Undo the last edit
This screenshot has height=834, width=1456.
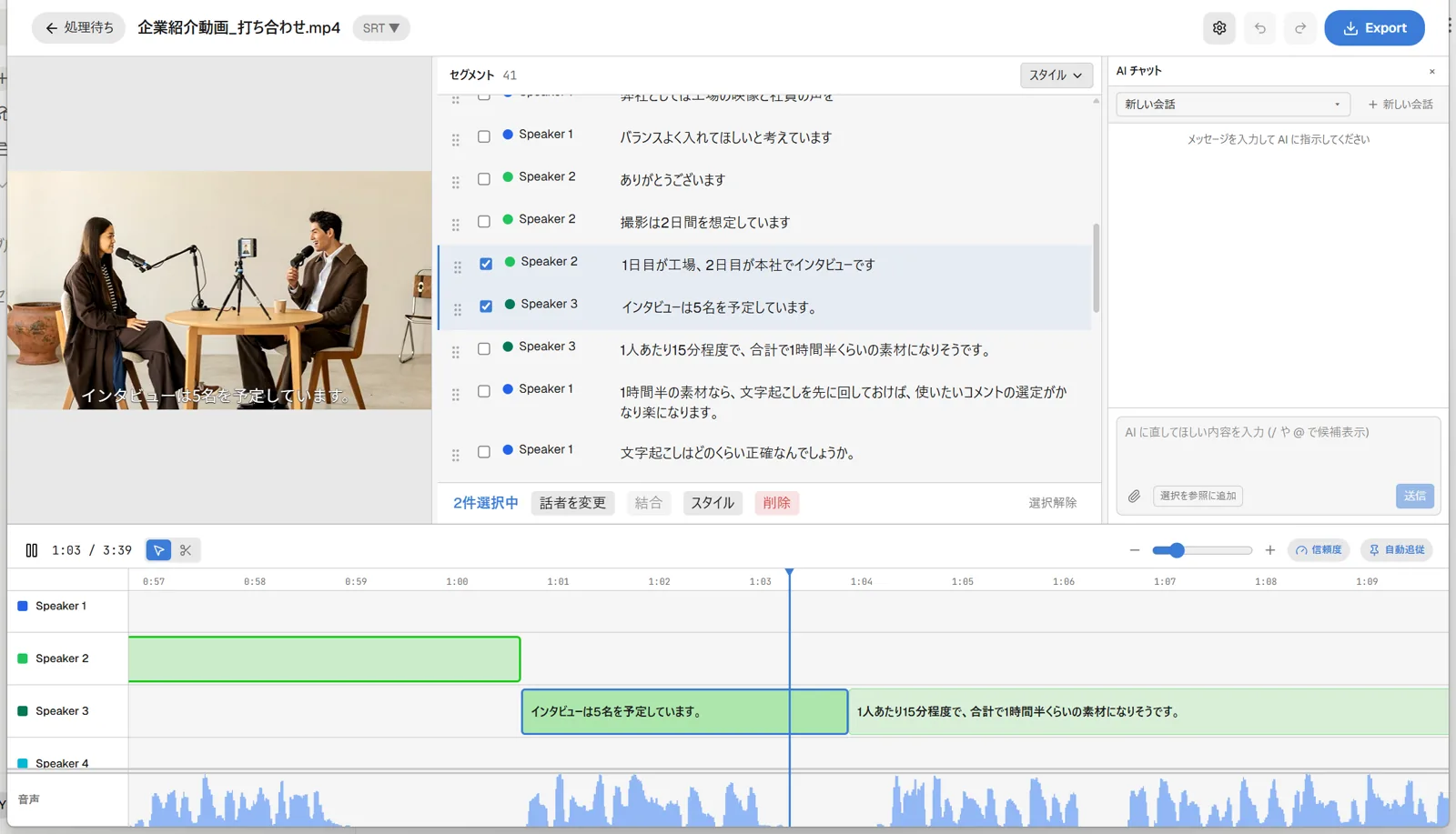(1260, 28)
